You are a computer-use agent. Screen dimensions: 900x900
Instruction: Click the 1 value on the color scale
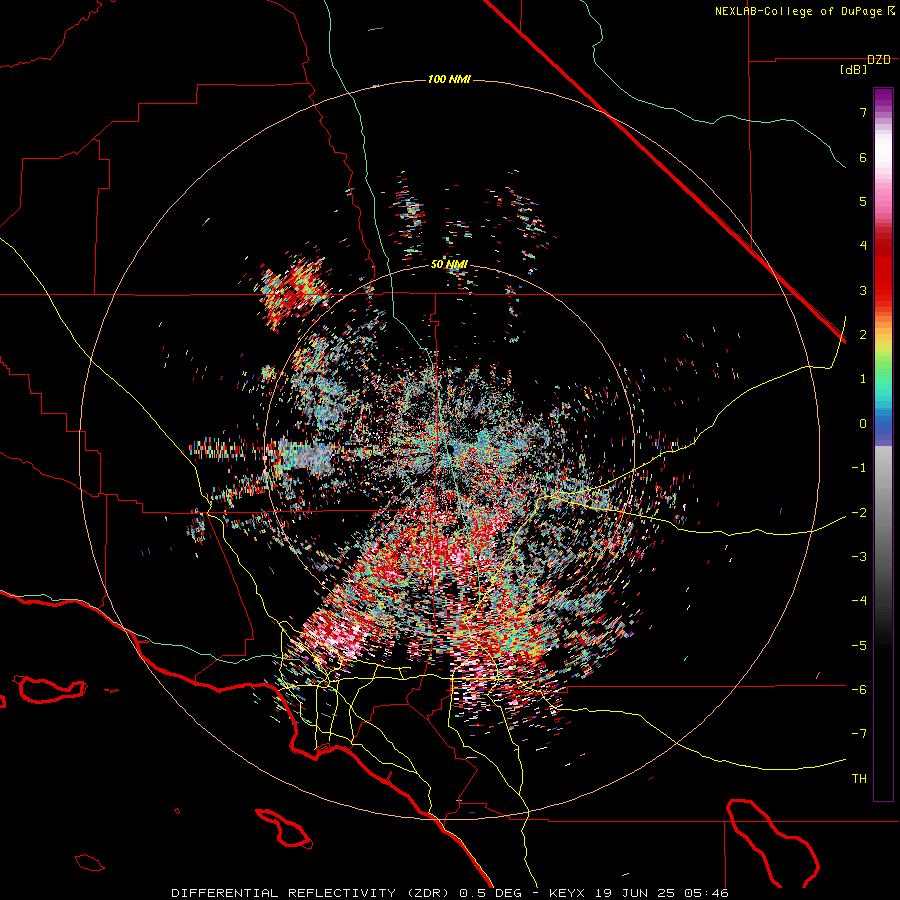pos(863,379)
